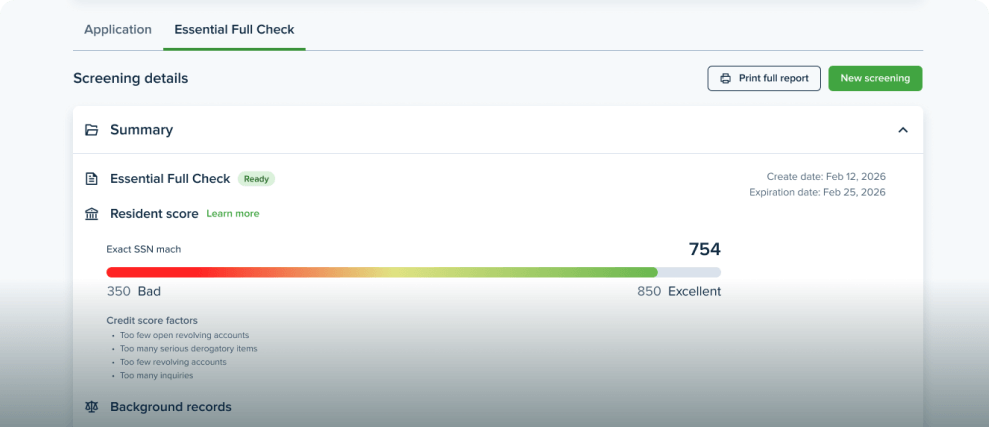The width and height of the screenshot is (989, 427).
Task: Select the Essential Full Check tab
Action: pyautogui.click(x=234, y=30)
